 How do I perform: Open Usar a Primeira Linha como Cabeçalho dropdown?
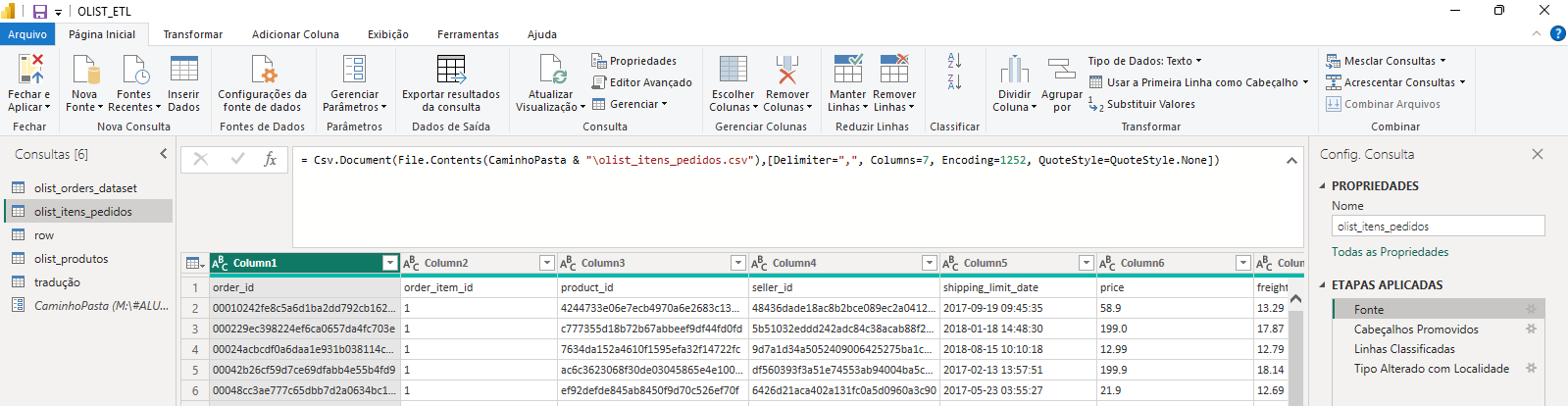click(1199, 82)
